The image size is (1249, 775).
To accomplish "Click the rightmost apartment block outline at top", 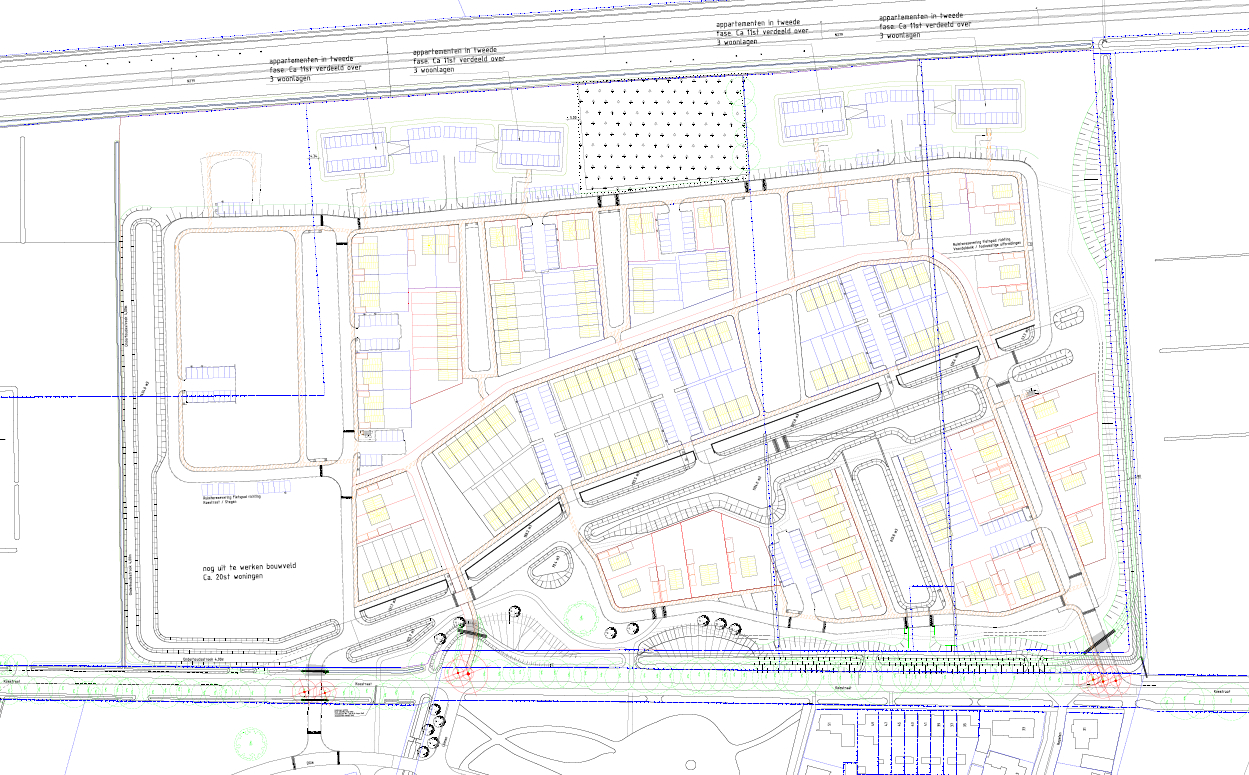I will pos(988,107).
